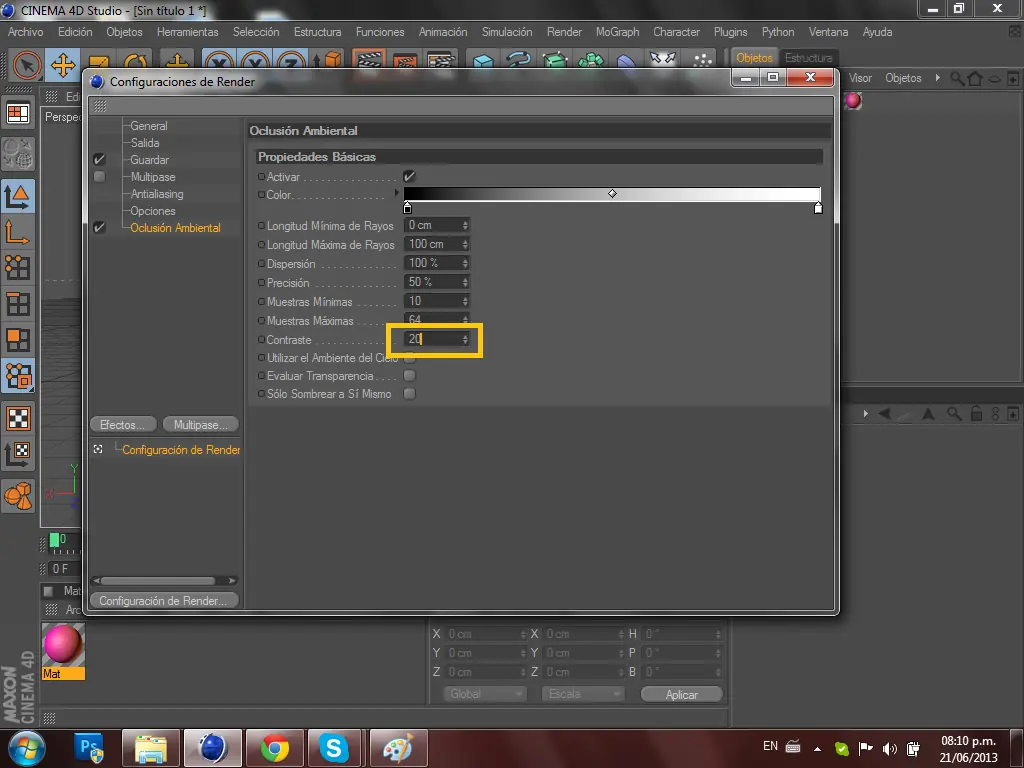
Task: Click the Dispersión stepper arrows
Action: pyautogui.click(x=465, y=263)
